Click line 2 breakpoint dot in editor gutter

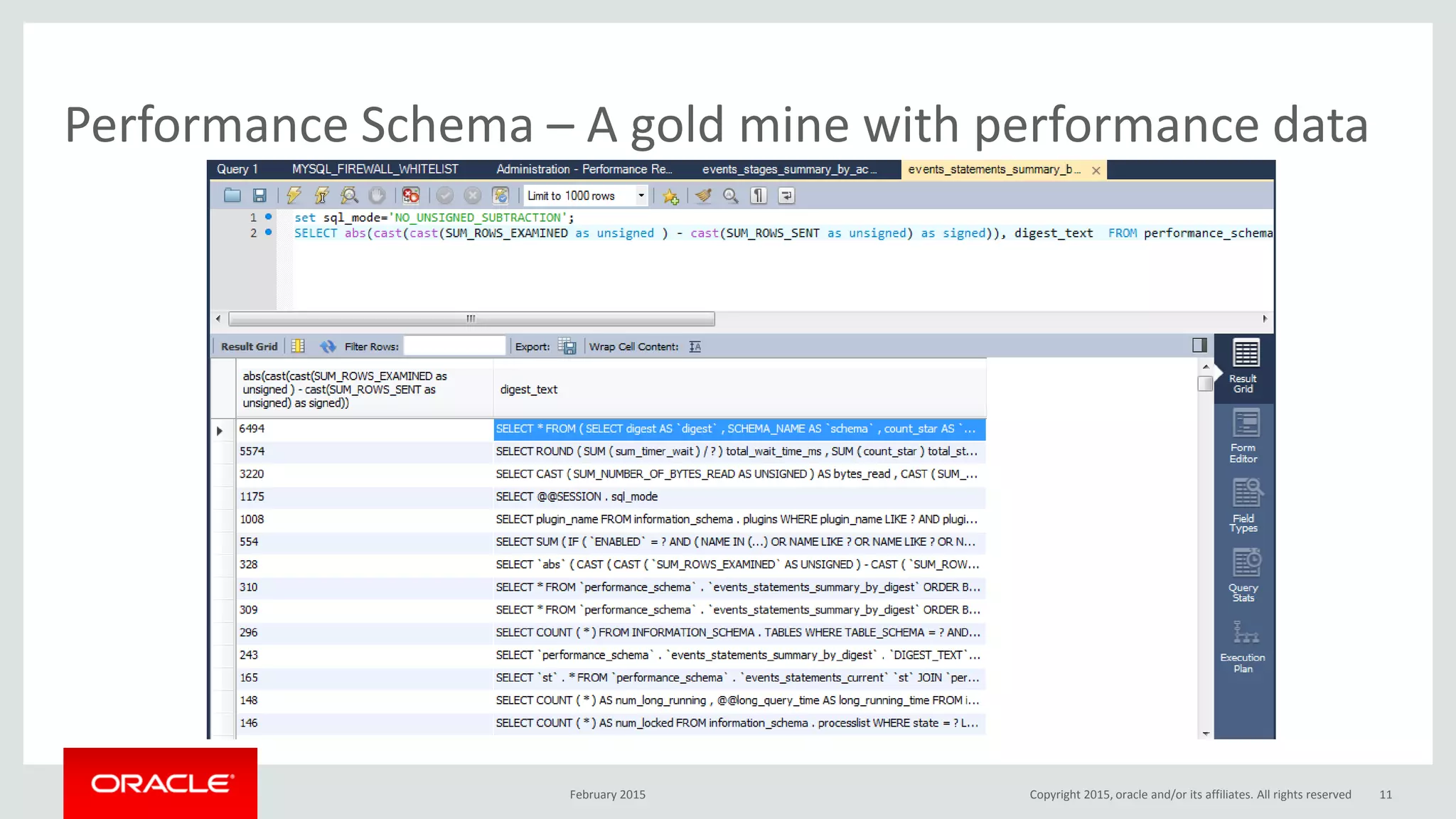[x=268, y=232]
